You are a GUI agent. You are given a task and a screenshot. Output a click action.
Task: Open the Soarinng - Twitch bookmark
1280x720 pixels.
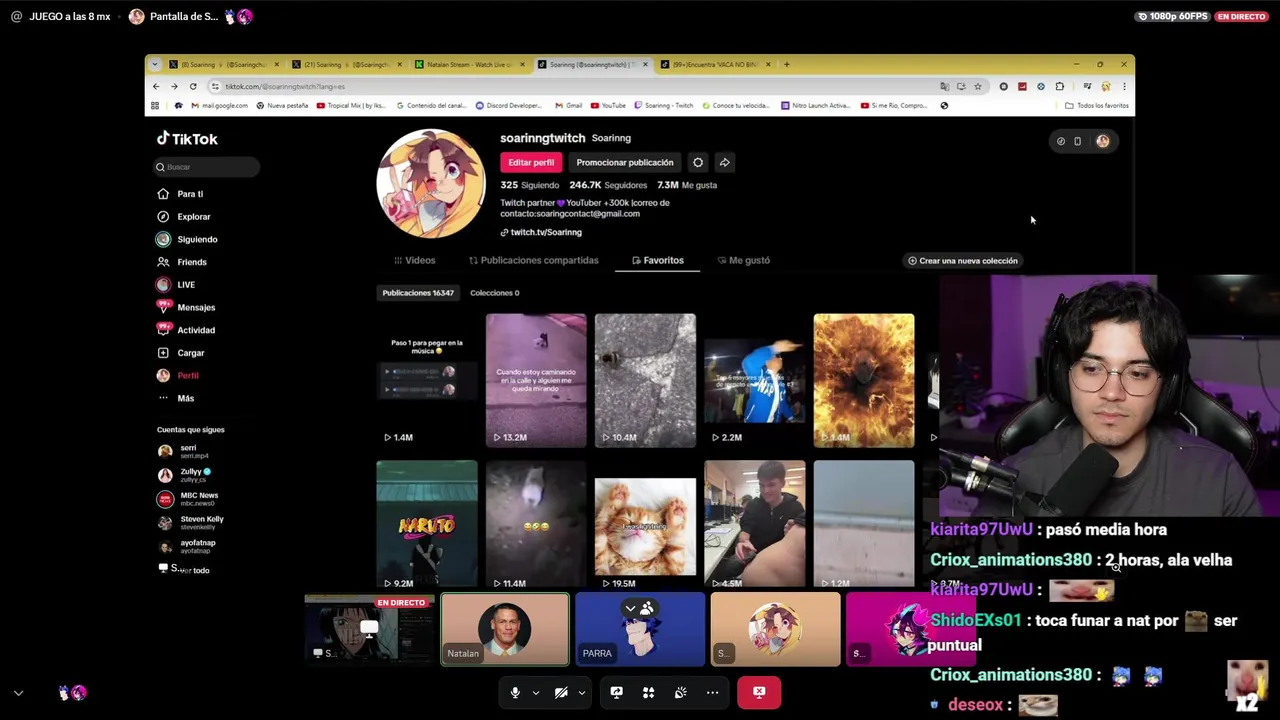point(663,105)
